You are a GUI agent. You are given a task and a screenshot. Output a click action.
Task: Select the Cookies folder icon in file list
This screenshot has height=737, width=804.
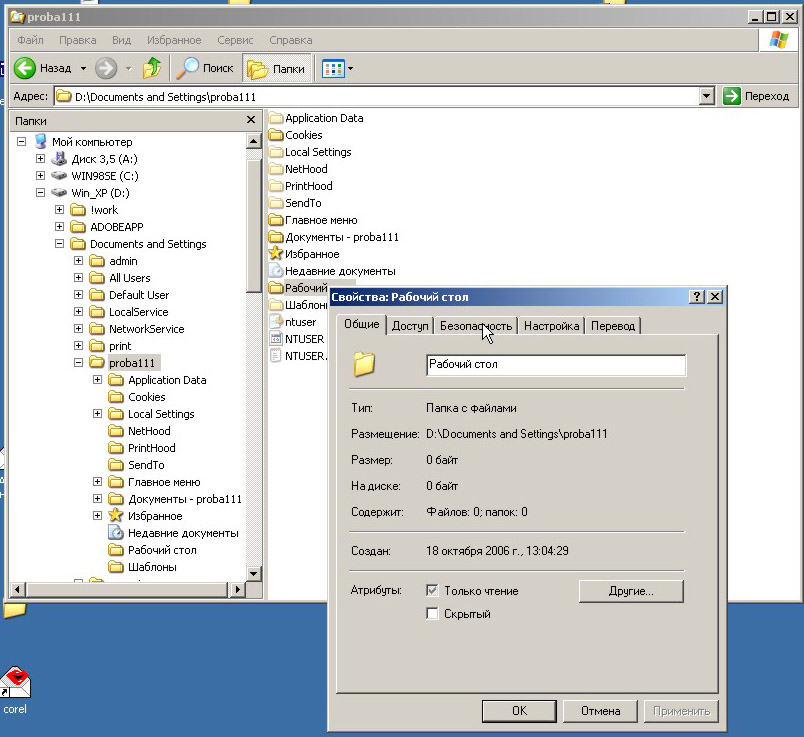[x=277, y=135]
